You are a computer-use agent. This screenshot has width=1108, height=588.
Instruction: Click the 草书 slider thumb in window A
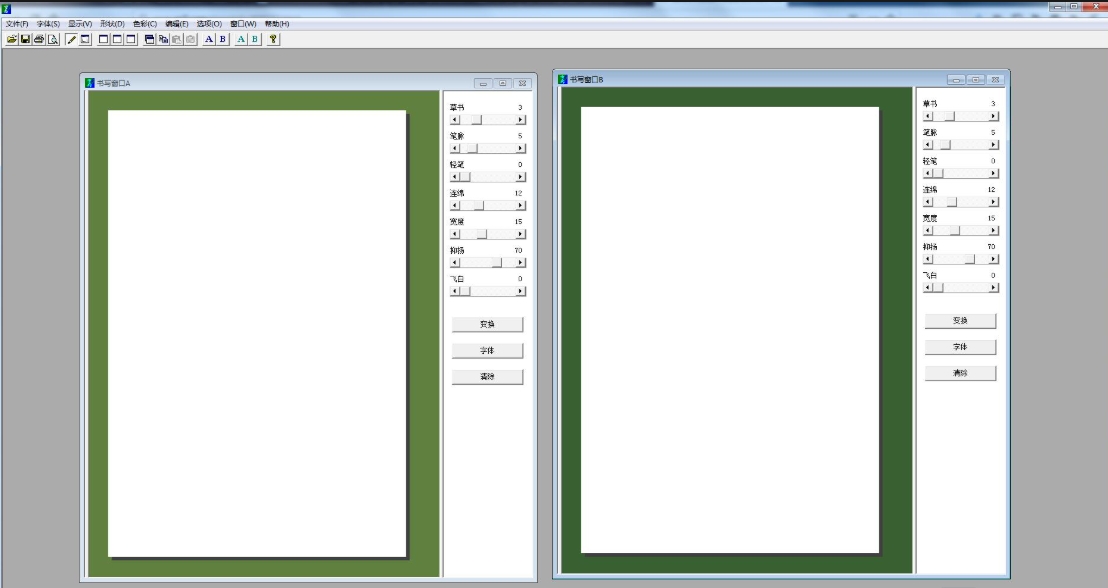476,120
